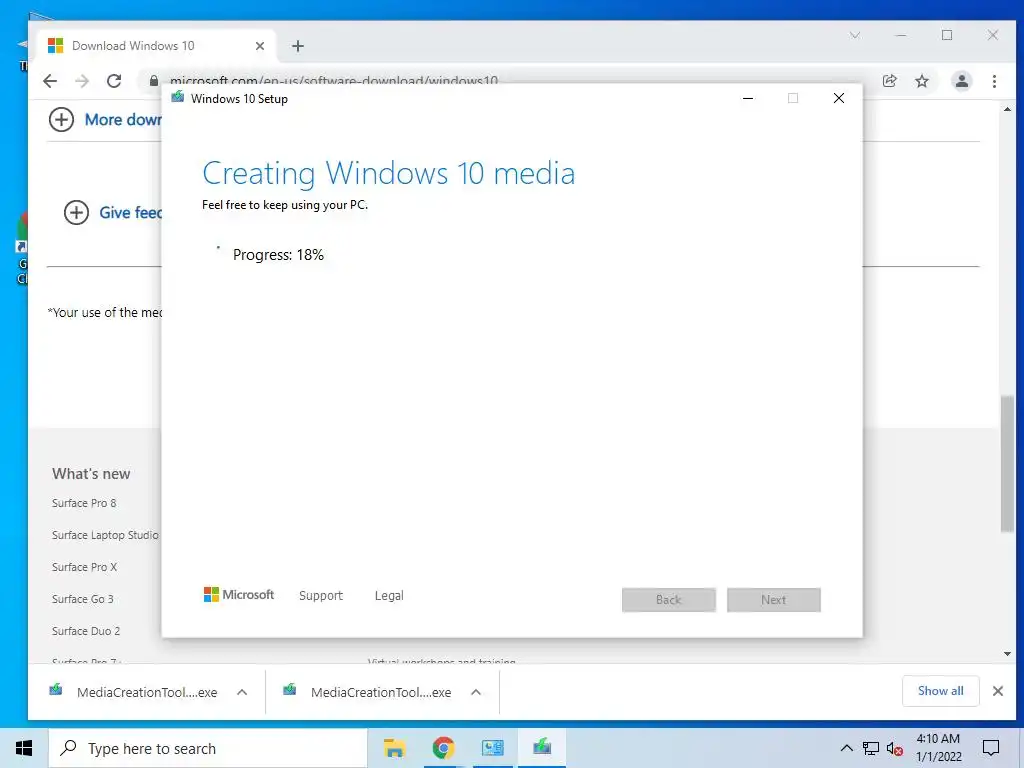This screenshot has width=1024, height=768.
Task: Open the Windows Start menu
Action: click(24, 748)
